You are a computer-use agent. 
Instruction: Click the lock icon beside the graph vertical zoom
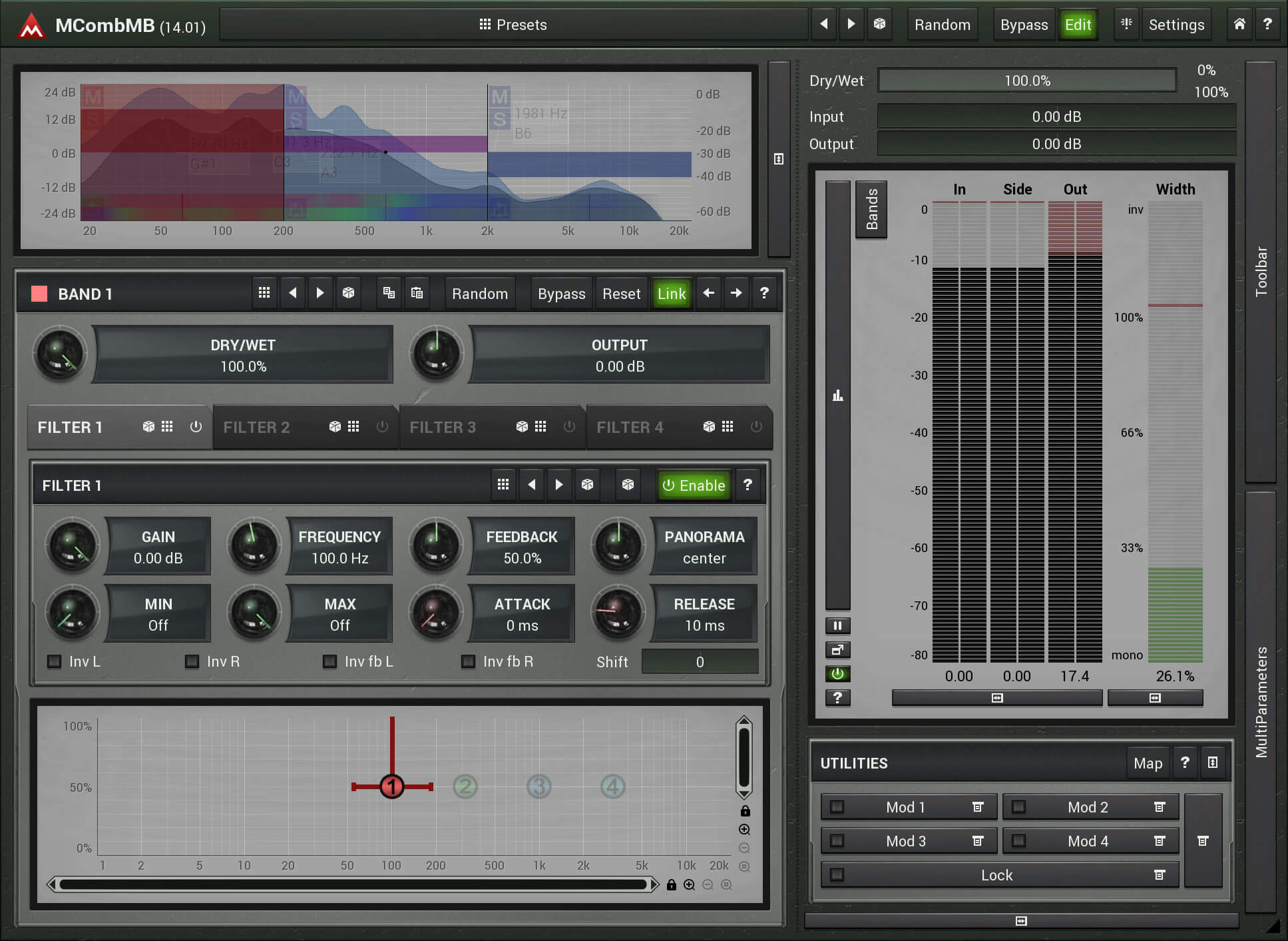coord(745,810)
